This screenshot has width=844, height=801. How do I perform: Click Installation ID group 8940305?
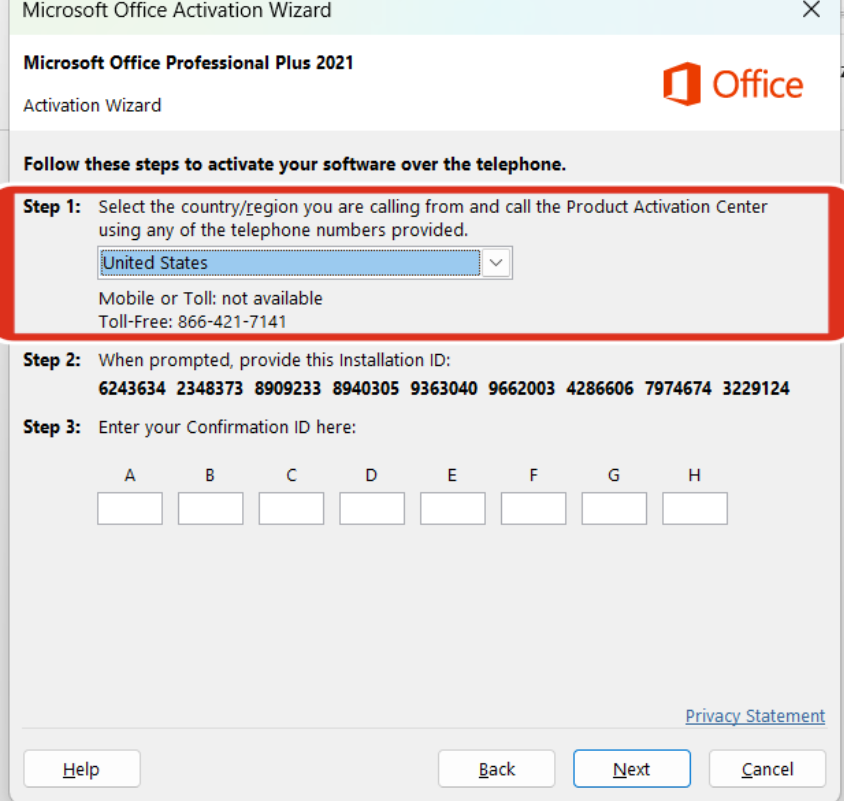click(x=366, y=388)
